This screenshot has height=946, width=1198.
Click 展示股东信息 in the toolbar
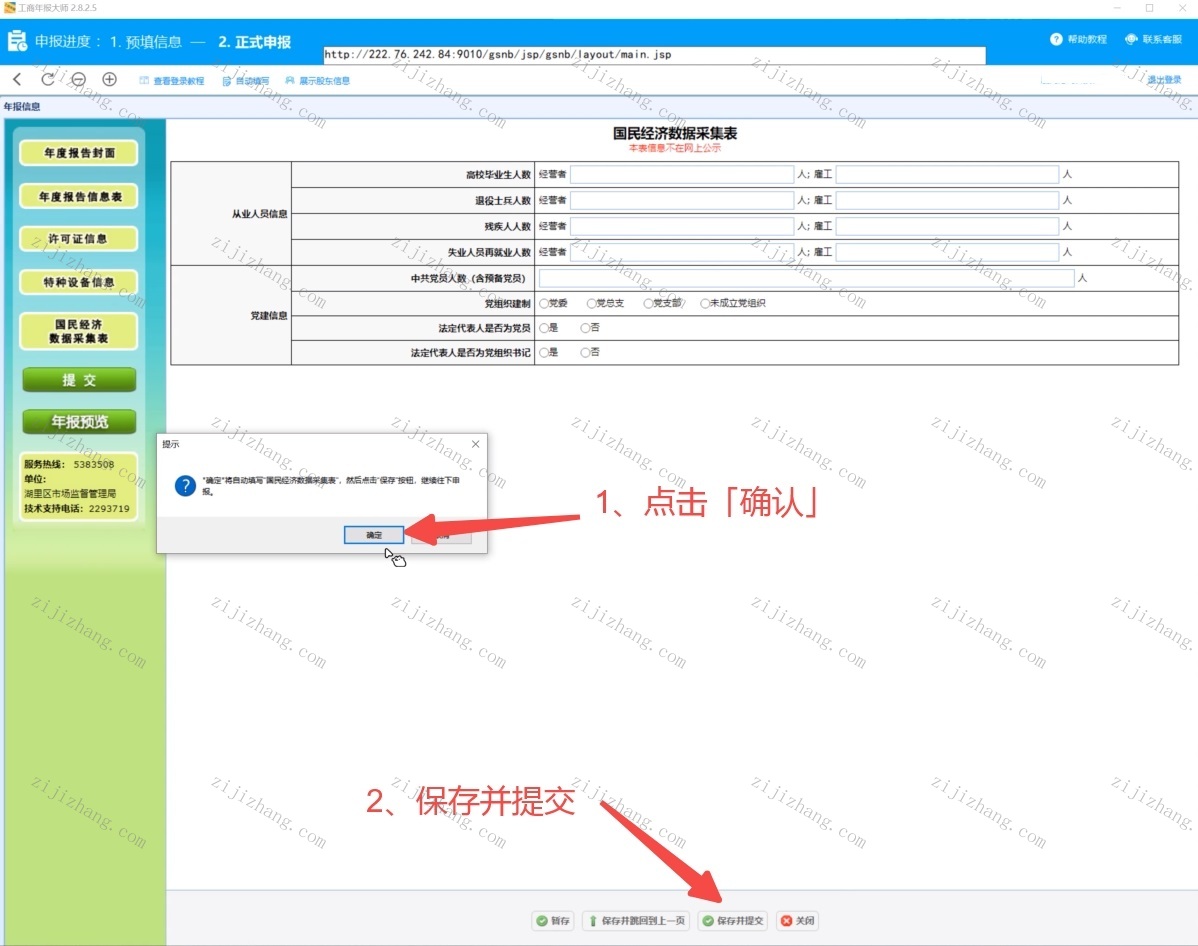[318, 81]
